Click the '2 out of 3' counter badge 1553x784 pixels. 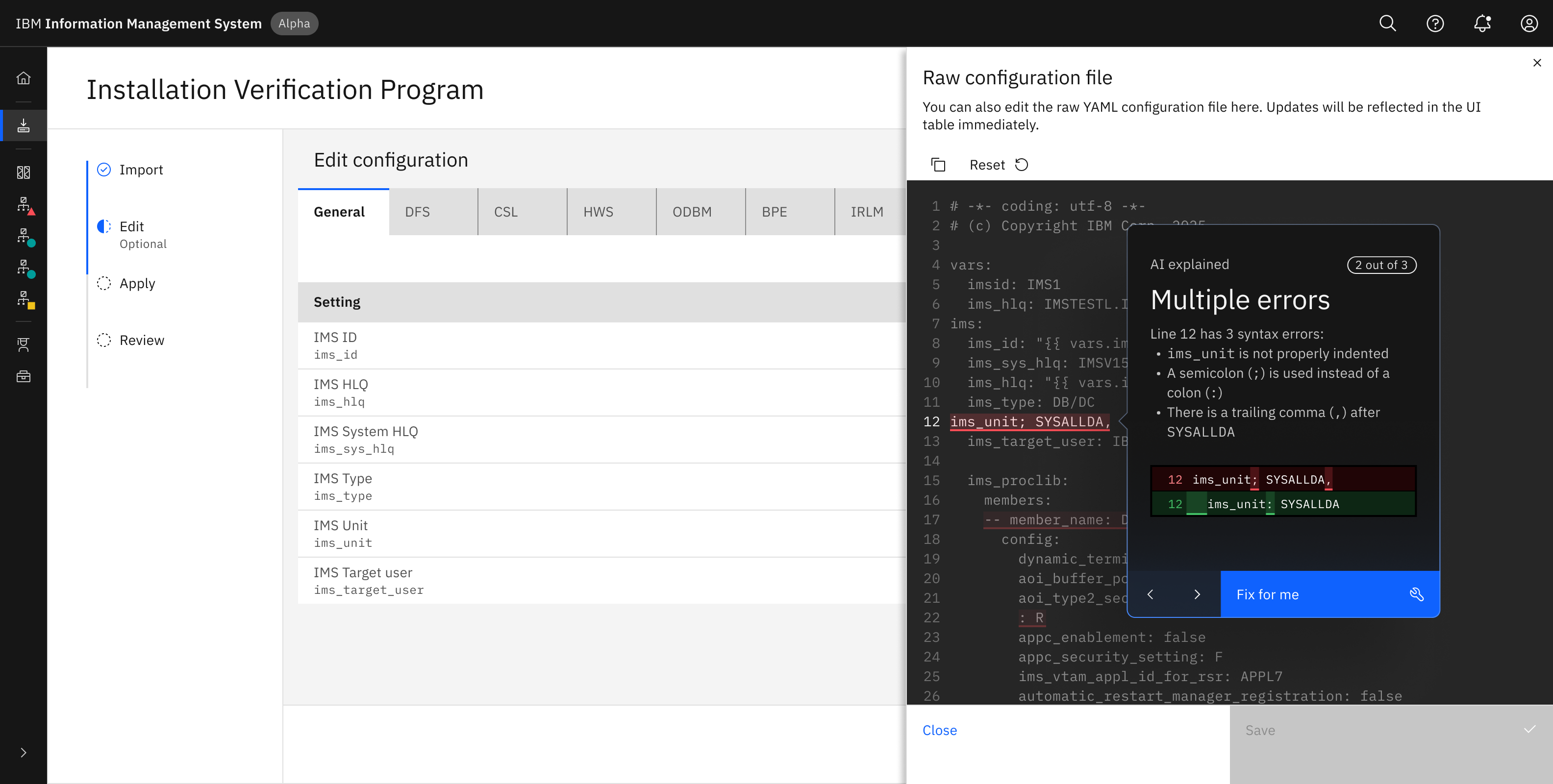click(1381, 265)
